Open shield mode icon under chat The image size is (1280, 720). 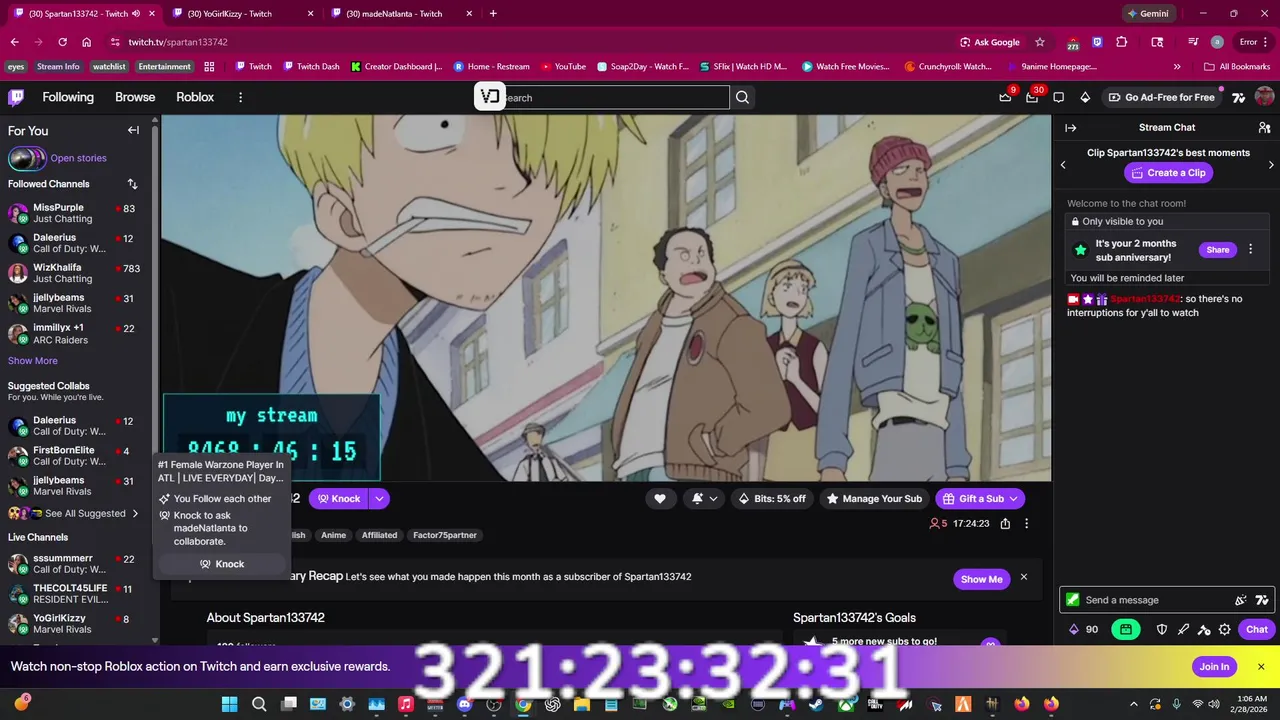tap(1162, 629)
